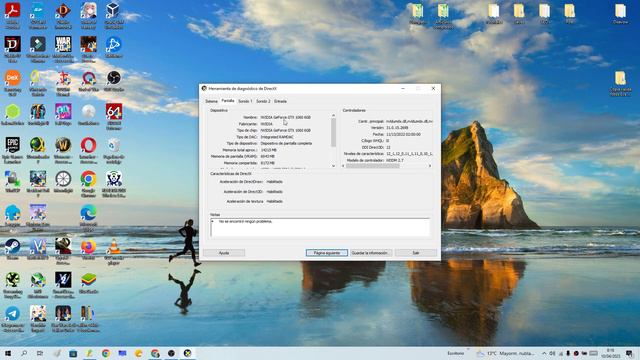Open Task View on the taskbar

[40, 353]
